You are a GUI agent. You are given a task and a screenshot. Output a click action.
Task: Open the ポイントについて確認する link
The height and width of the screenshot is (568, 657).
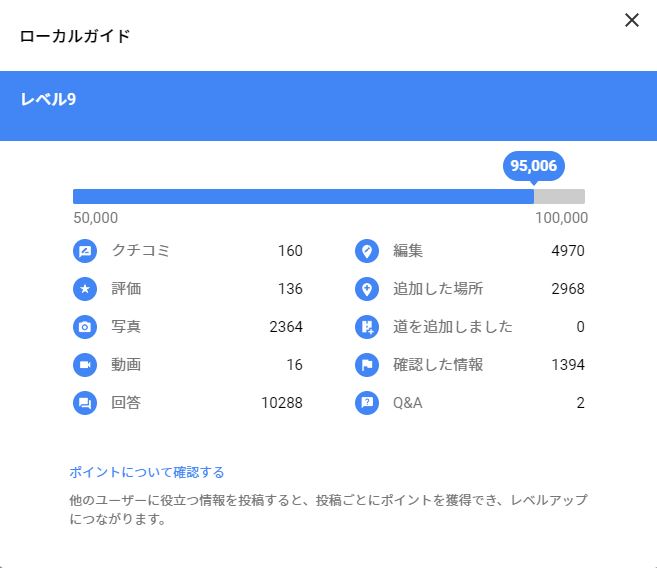[146, 472]
